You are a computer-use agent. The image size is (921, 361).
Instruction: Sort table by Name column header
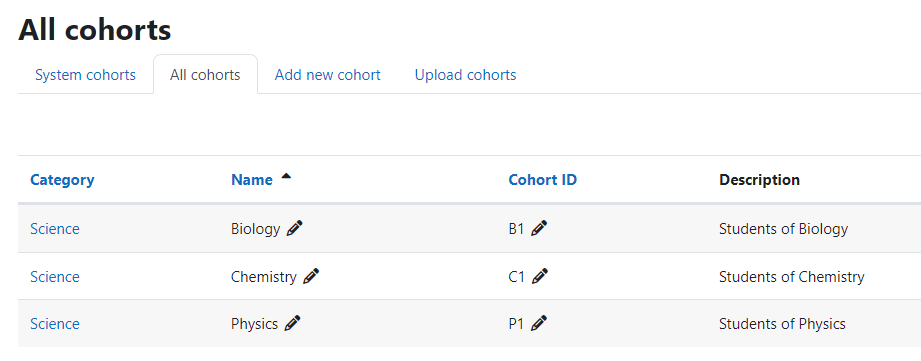tap(252, 180)
